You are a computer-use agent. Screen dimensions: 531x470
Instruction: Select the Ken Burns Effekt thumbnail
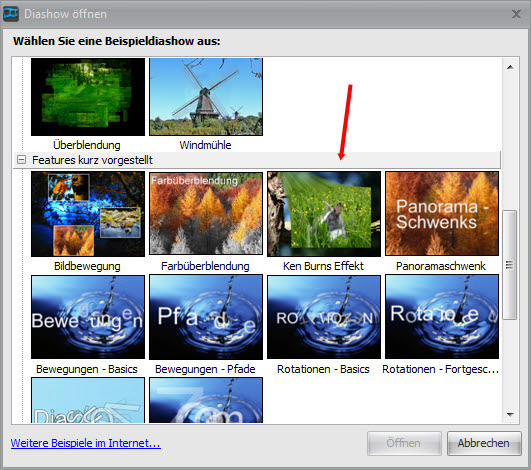(x=324, y=214)
